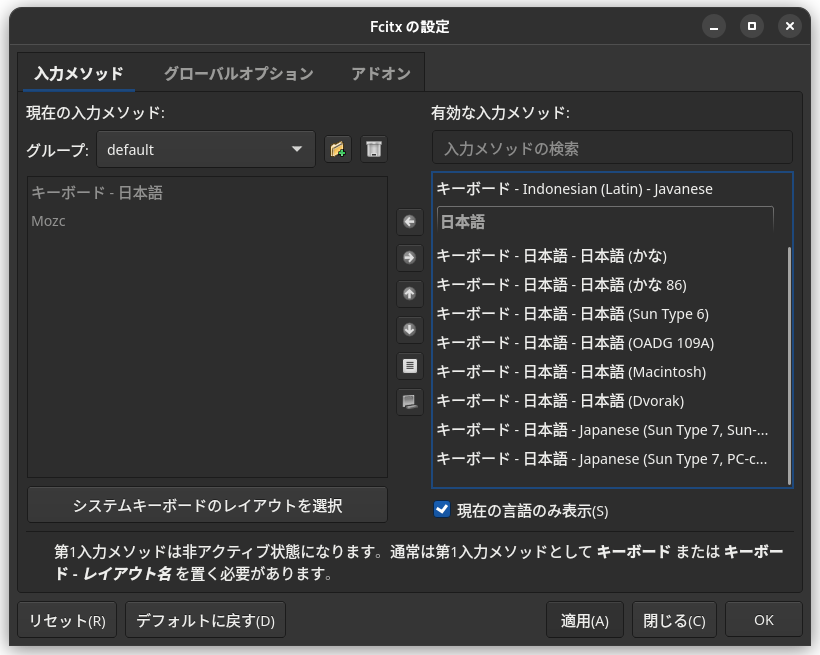Click the add group folder icon
The height and width of the screenshot is (655, 820).
tap(338, 150)
